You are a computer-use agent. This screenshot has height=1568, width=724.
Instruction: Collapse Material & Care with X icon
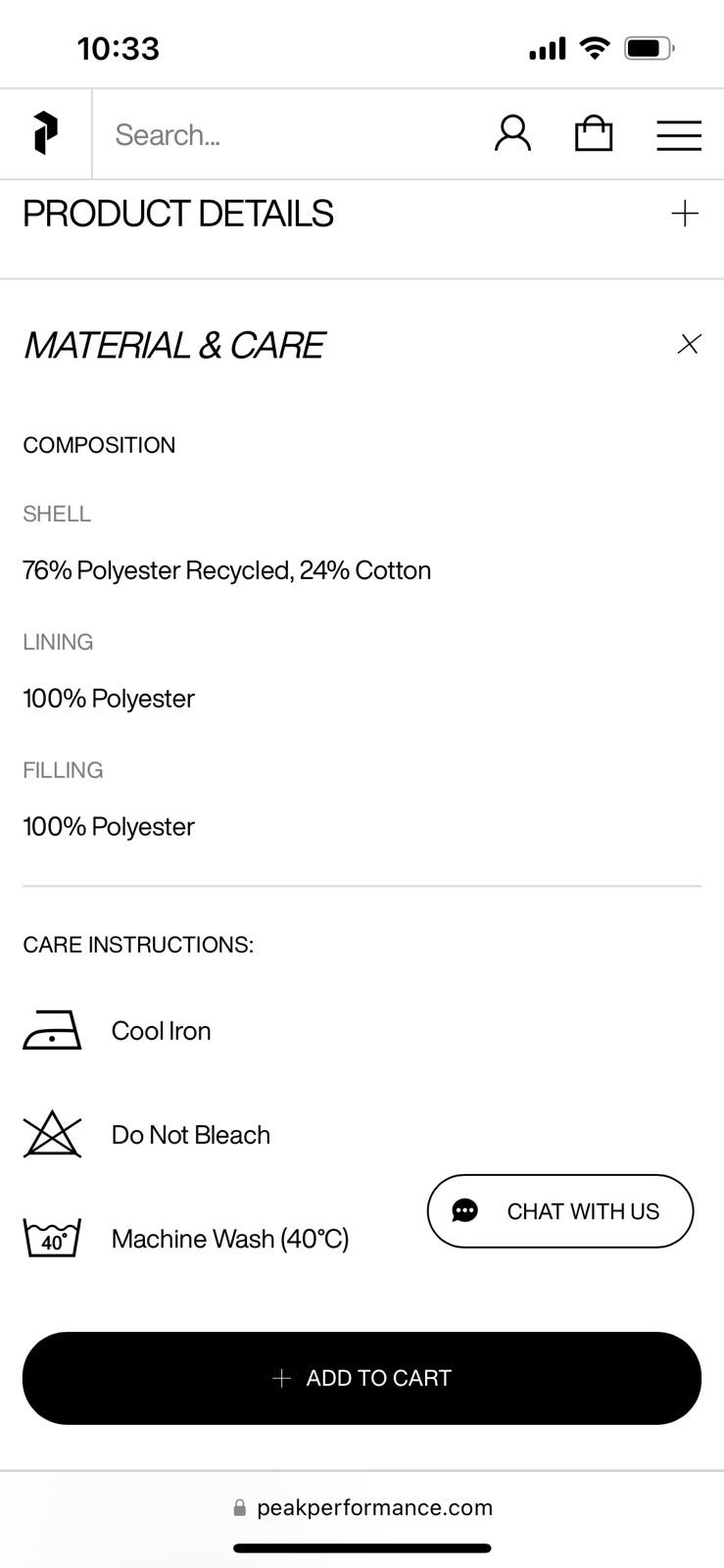click(689, 344)
